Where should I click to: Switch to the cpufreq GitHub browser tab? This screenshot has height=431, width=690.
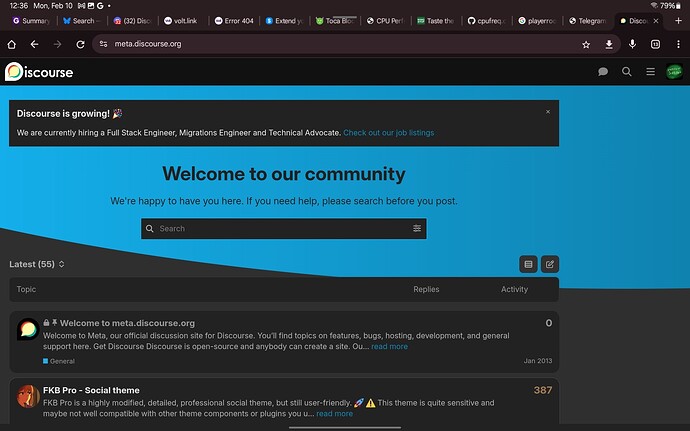(x=487, y=21)
